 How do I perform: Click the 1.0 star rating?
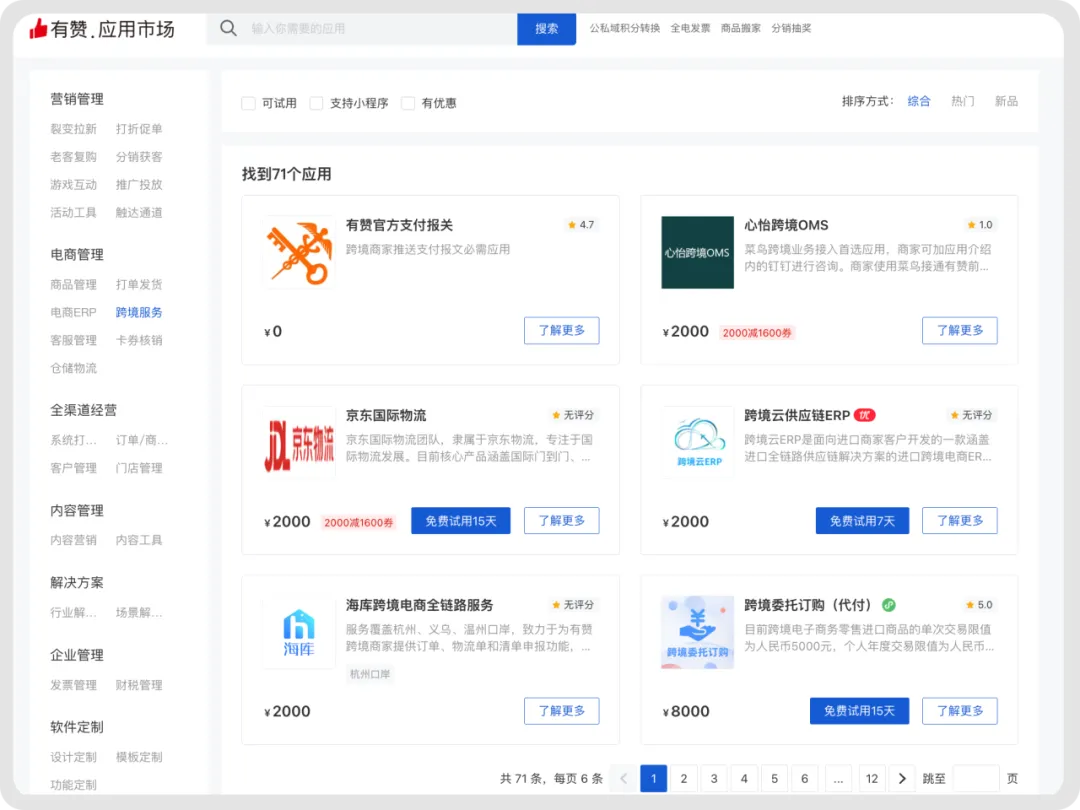click(x=979, y=225)
